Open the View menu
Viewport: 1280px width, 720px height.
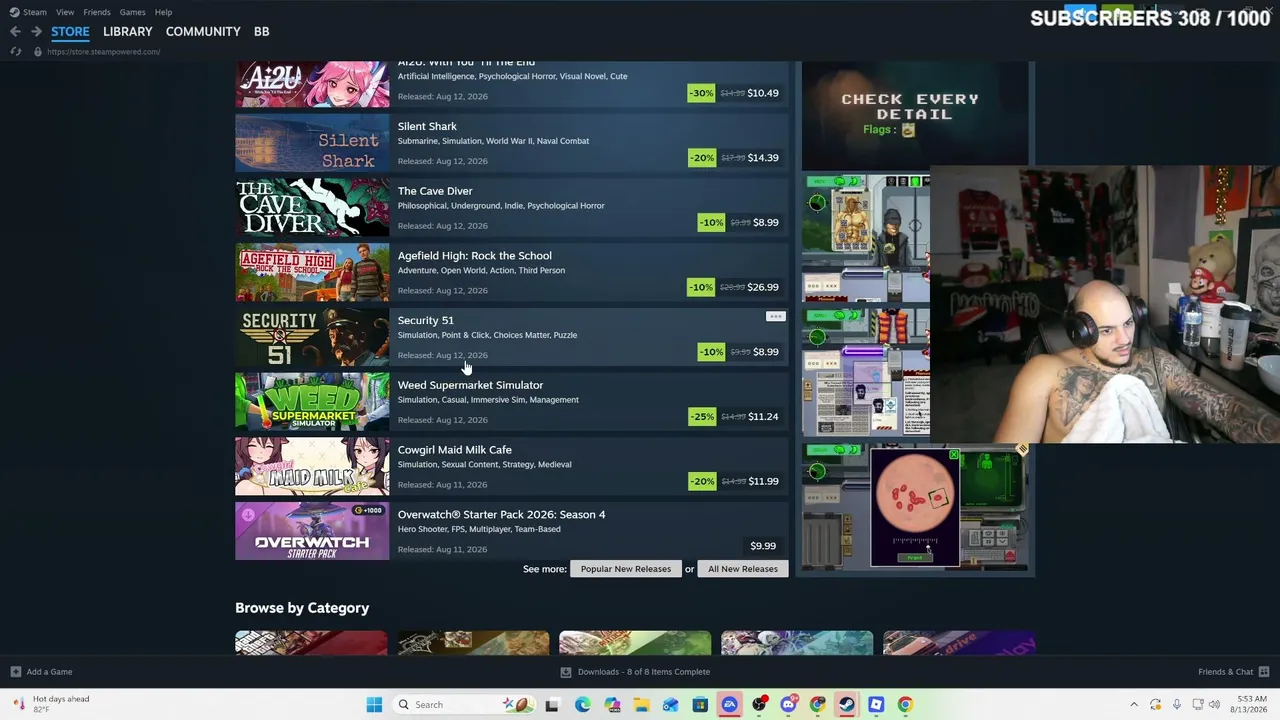pyautogui.click(x=65, y=12)
